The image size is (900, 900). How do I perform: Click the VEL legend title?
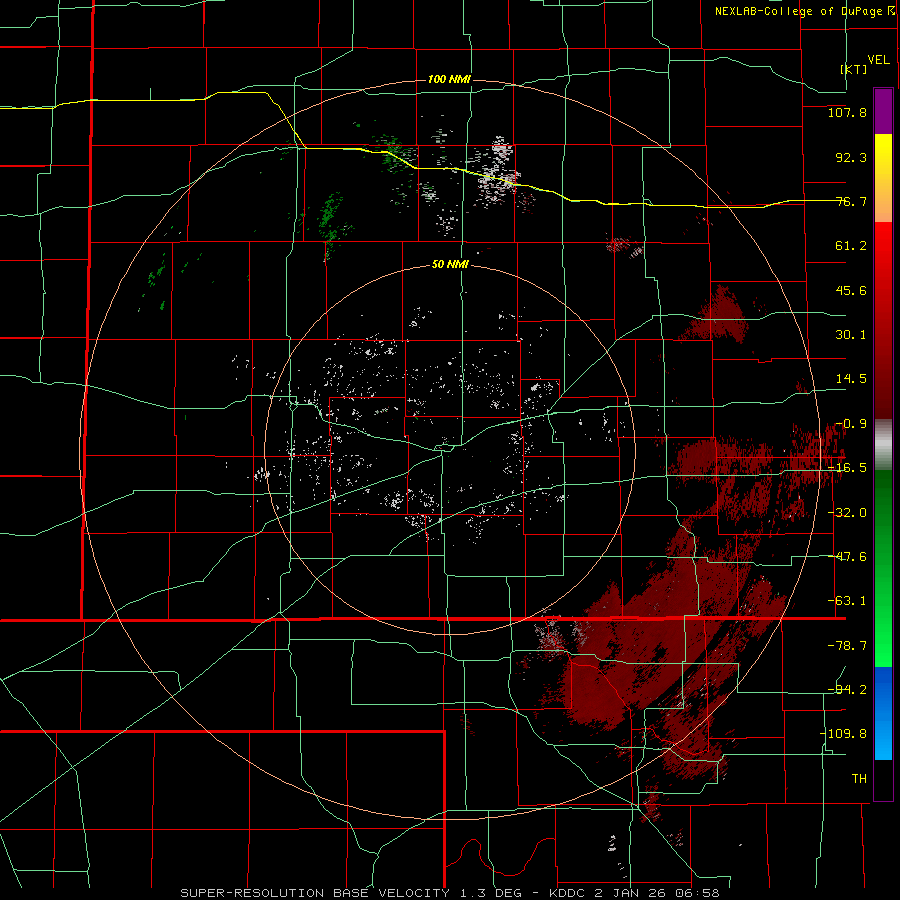(x=879, y=60)
